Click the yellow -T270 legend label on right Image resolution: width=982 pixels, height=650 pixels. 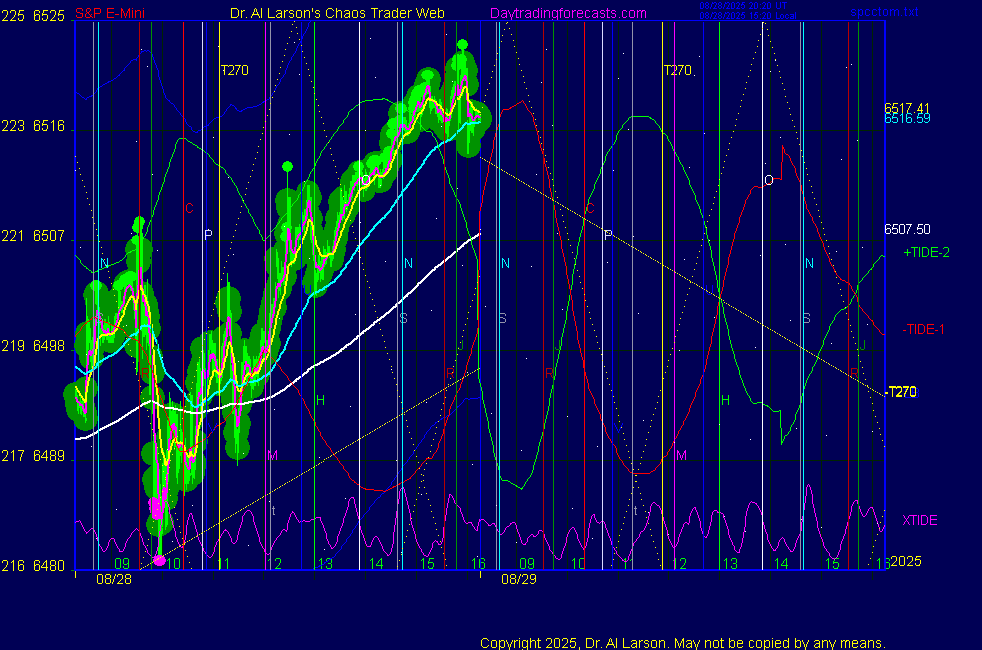[901, 392]
